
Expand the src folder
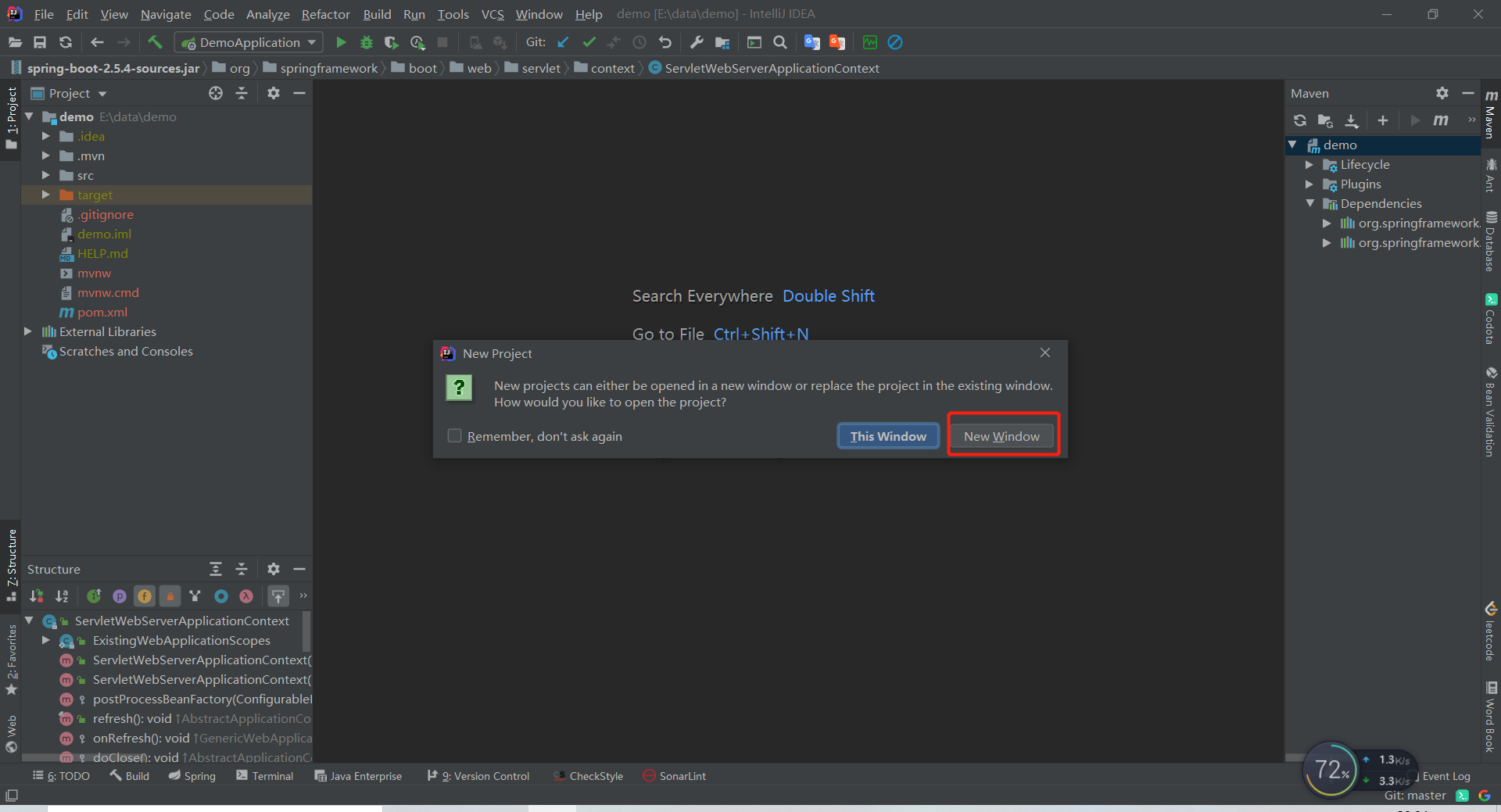pyautogui.click(x=45, y=175)
